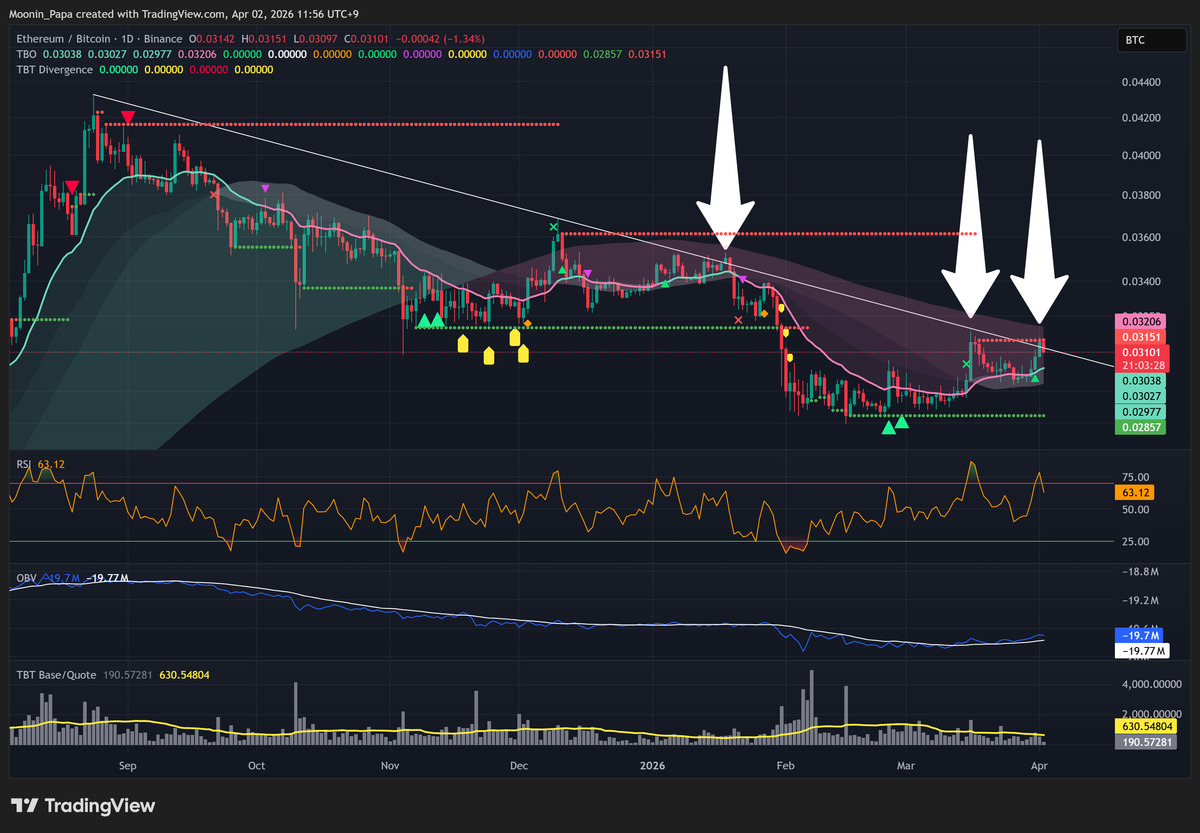Image resolution: width=1200 pixels, height=833 pixels.
Task: Click the green X marker in early December
Action: pos(553,227)
